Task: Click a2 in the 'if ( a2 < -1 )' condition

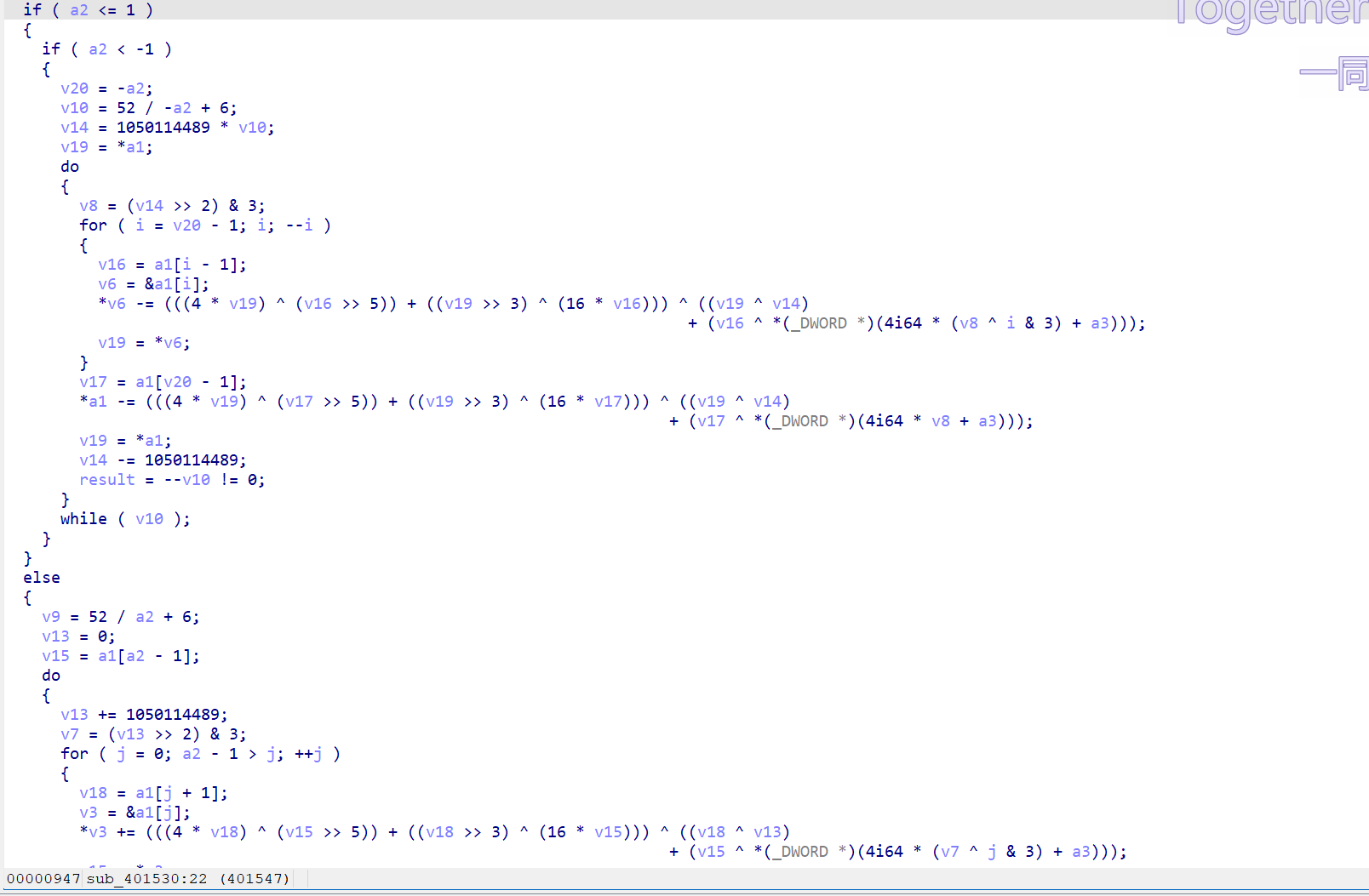Action: [x=98, y=49]
